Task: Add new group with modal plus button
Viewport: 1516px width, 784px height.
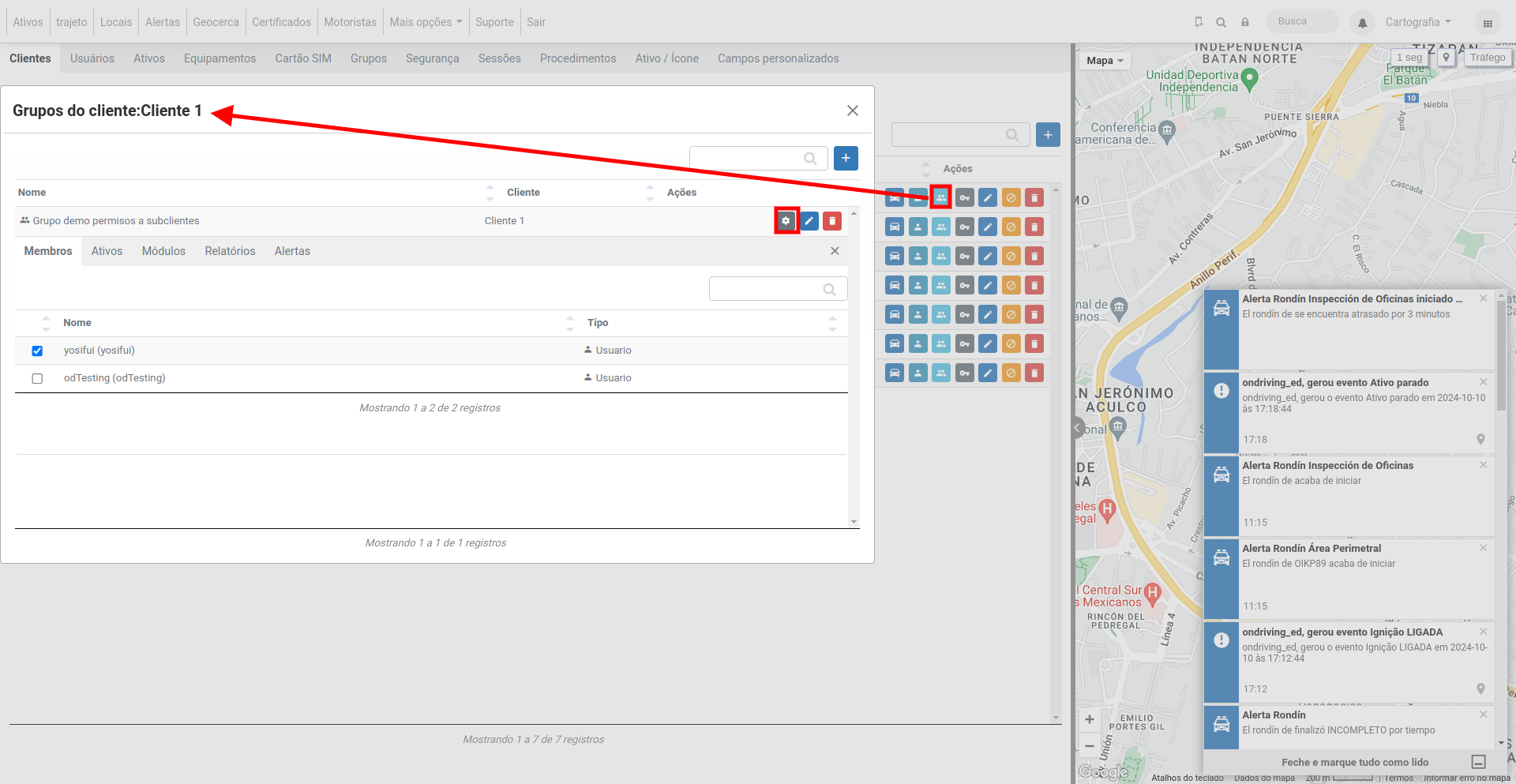Action: (846, 158)
